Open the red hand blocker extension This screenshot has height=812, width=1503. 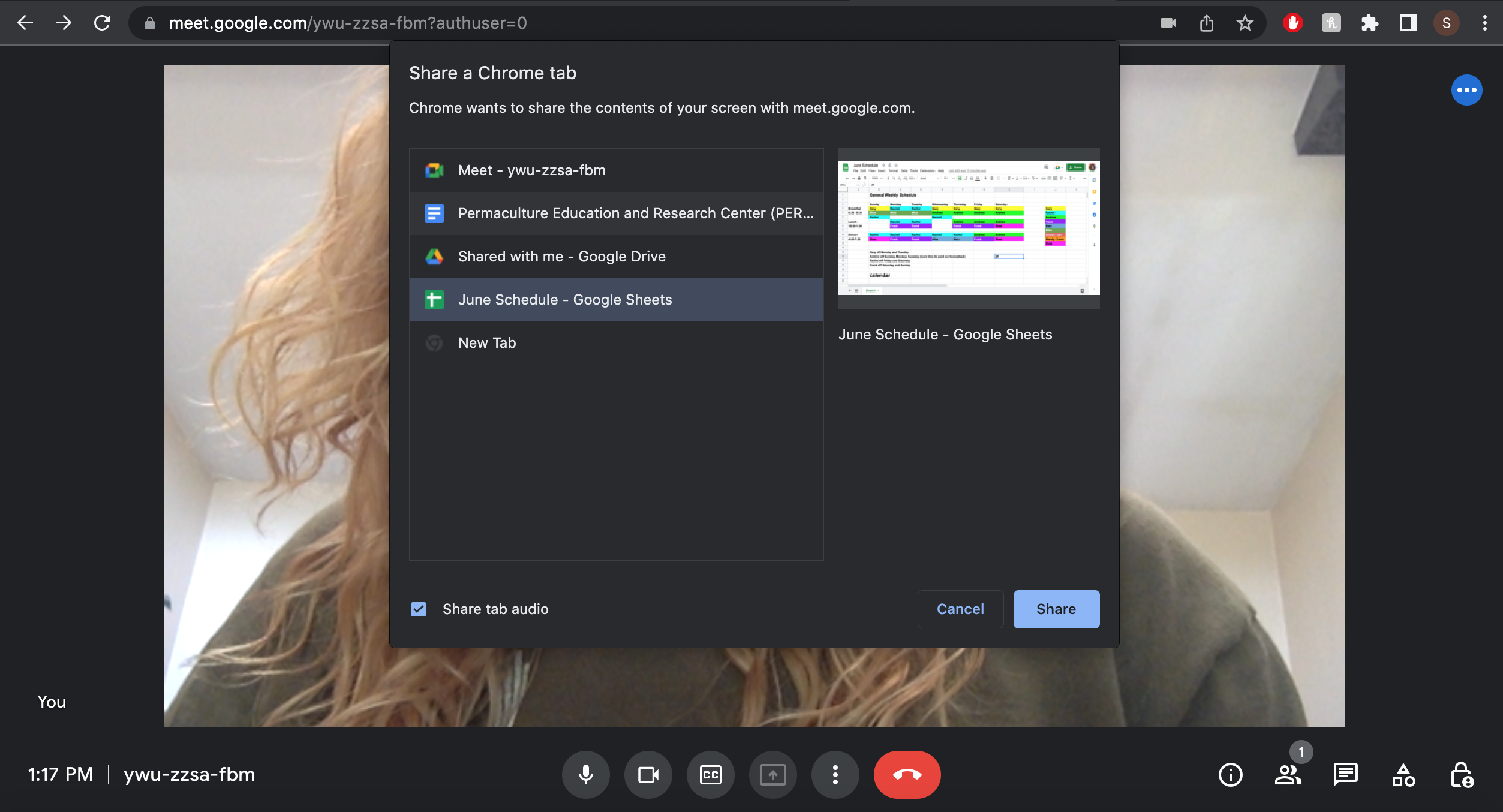pos(1292,23)
